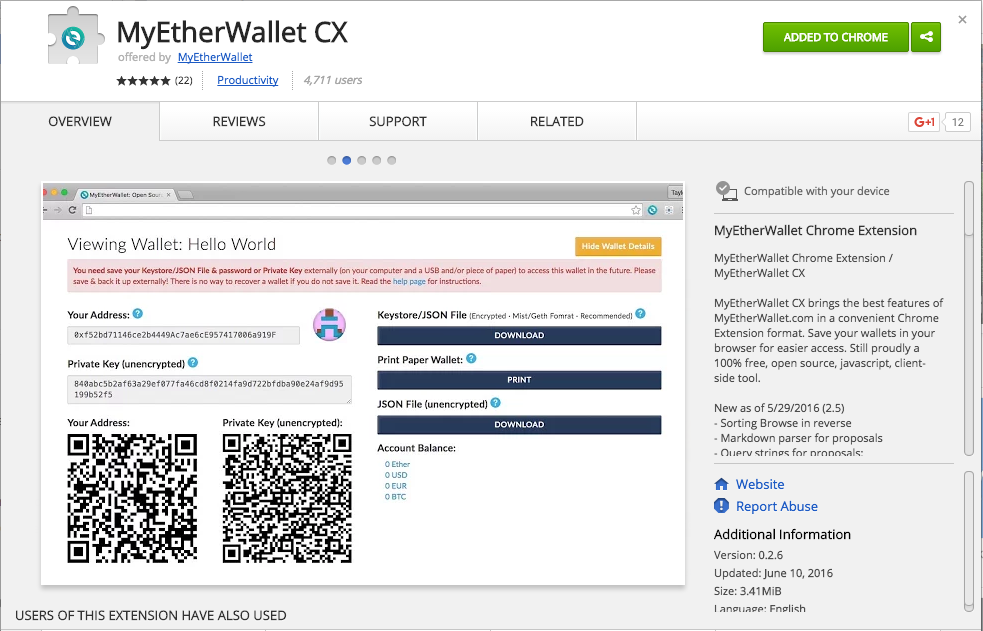983x631 pixels.
Task: Click the share icon button
Action: pos(926,37)
